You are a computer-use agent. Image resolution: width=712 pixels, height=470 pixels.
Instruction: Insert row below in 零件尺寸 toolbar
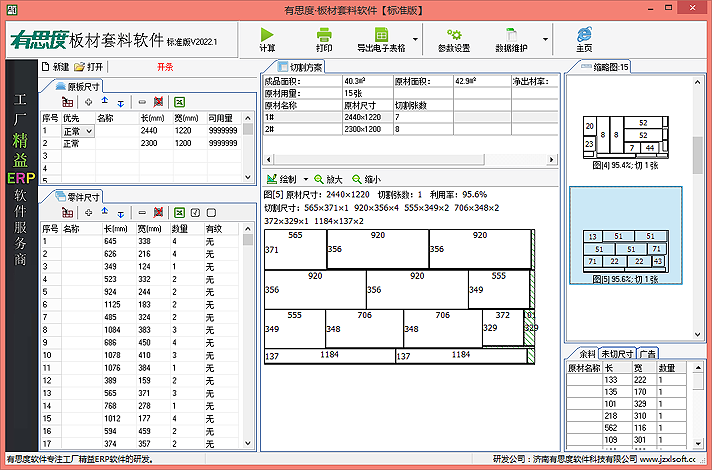click(120, 213)
